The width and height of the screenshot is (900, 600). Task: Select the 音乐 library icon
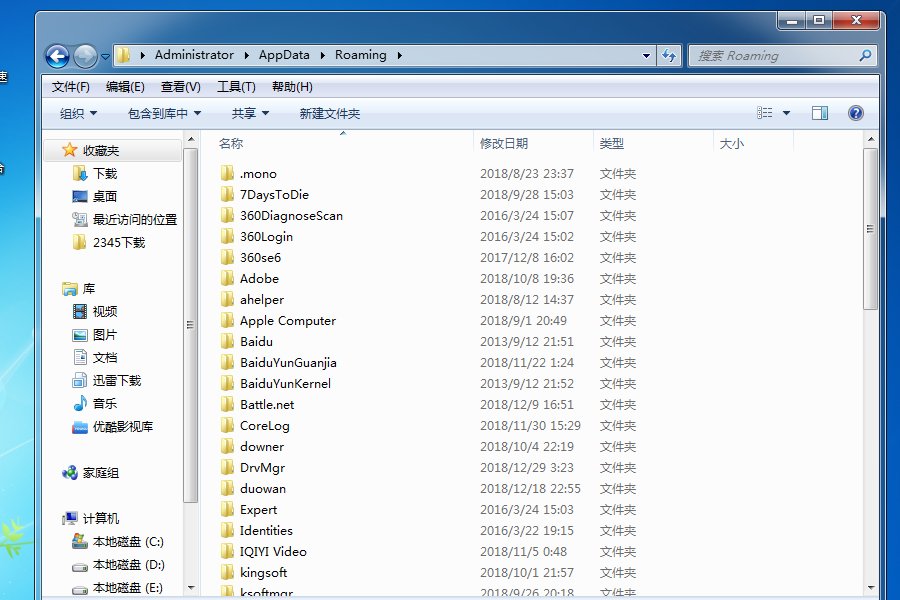(81, 404)
